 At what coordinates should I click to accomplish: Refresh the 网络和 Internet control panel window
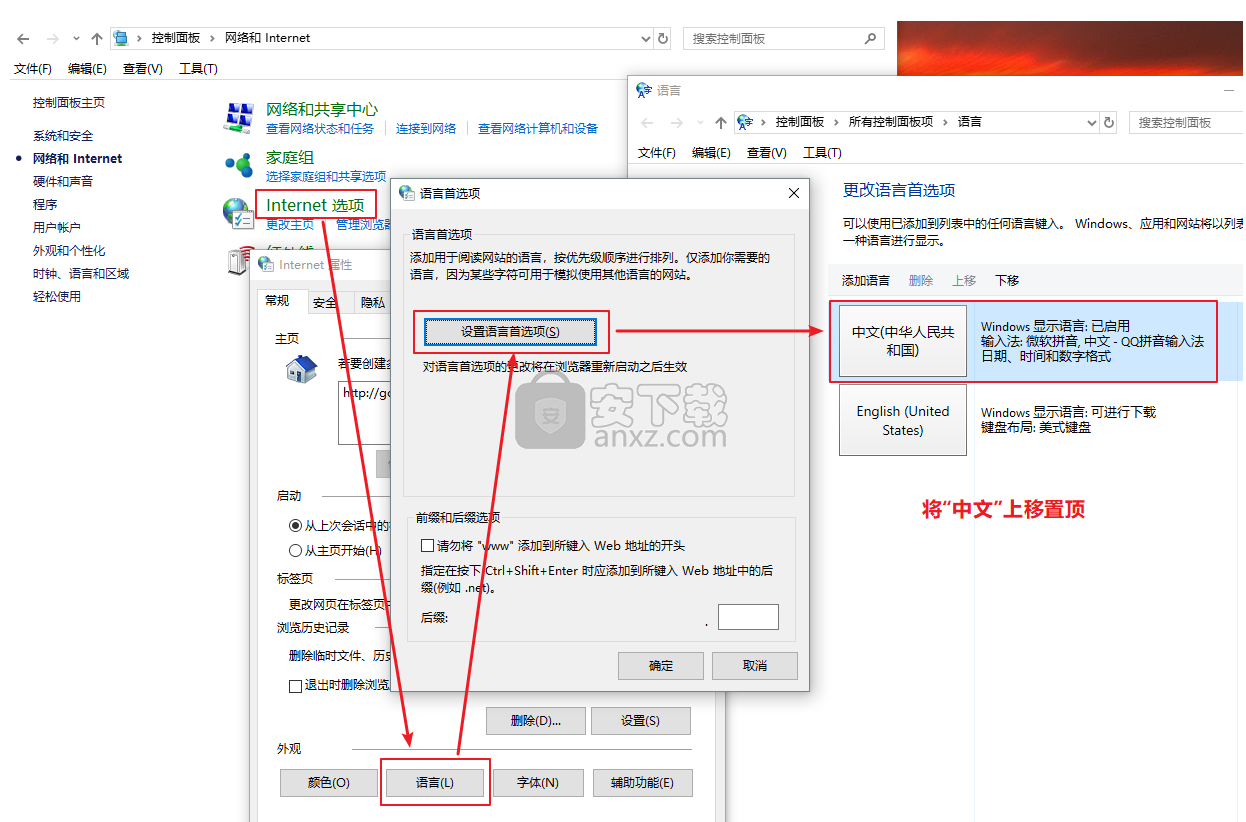click(663, 39)
